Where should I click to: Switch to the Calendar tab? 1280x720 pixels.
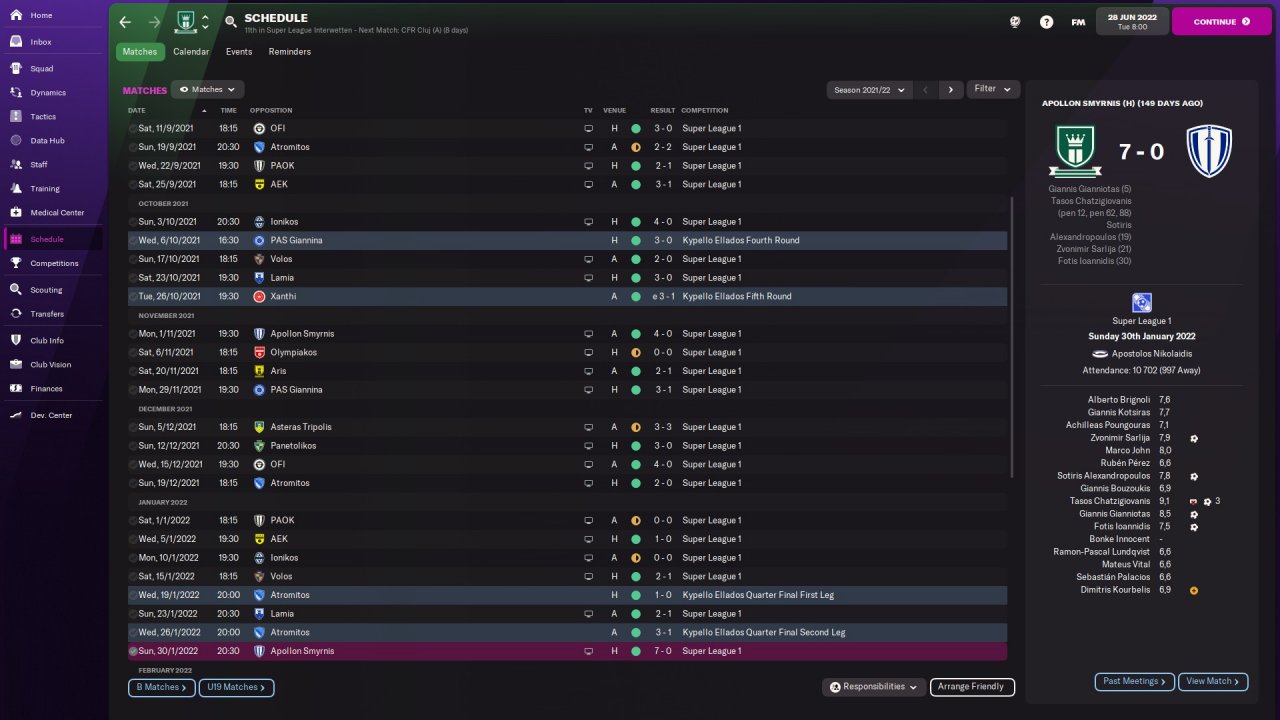(191, 52)
